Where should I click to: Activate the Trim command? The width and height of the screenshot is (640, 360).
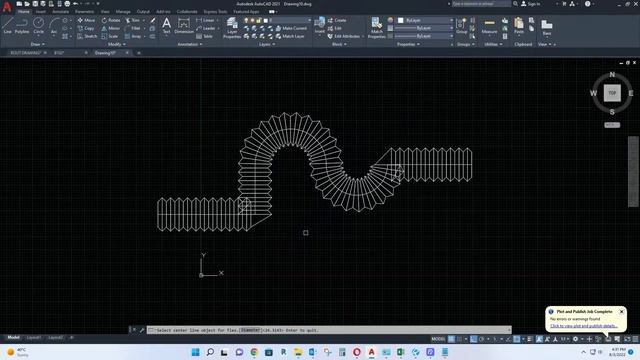(x=133, y=20)
